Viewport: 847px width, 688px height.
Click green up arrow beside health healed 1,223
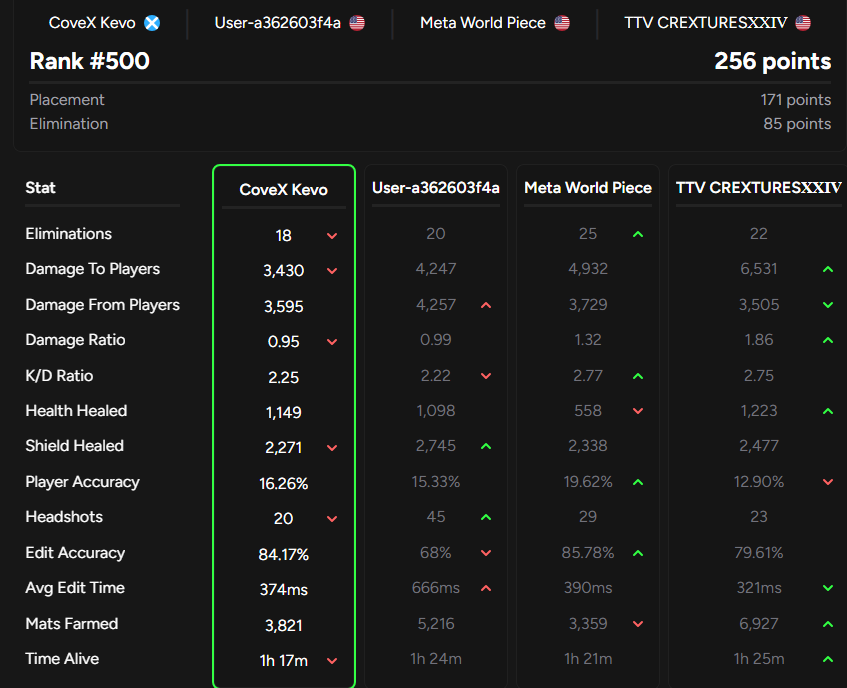pos(828,411)
